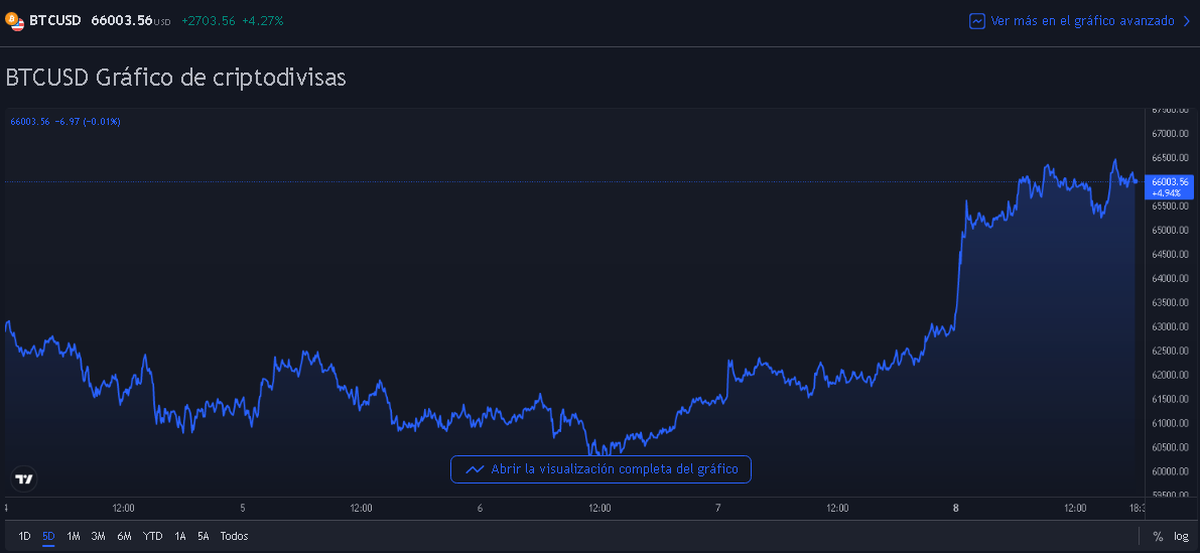Image resolution: width=1200 pixels, height=553 pixels.
Task: Click the Bitcoin BTCUSD logo icon
Action: 15,20
